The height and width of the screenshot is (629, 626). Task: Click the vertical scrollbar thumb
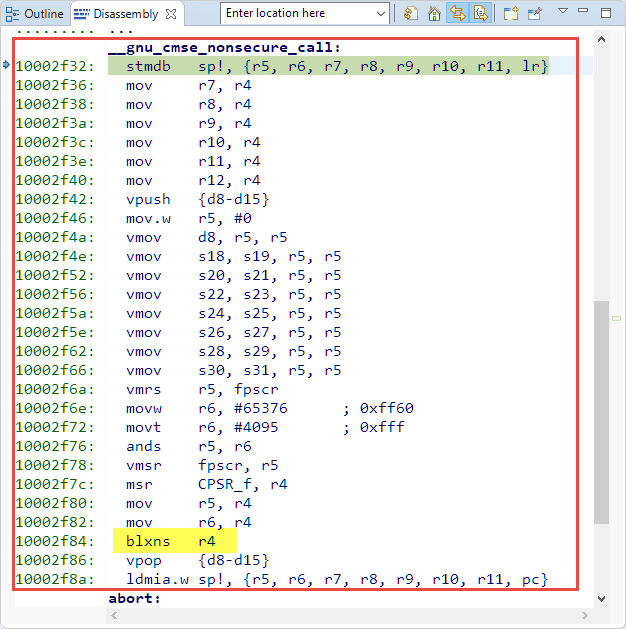600,410
